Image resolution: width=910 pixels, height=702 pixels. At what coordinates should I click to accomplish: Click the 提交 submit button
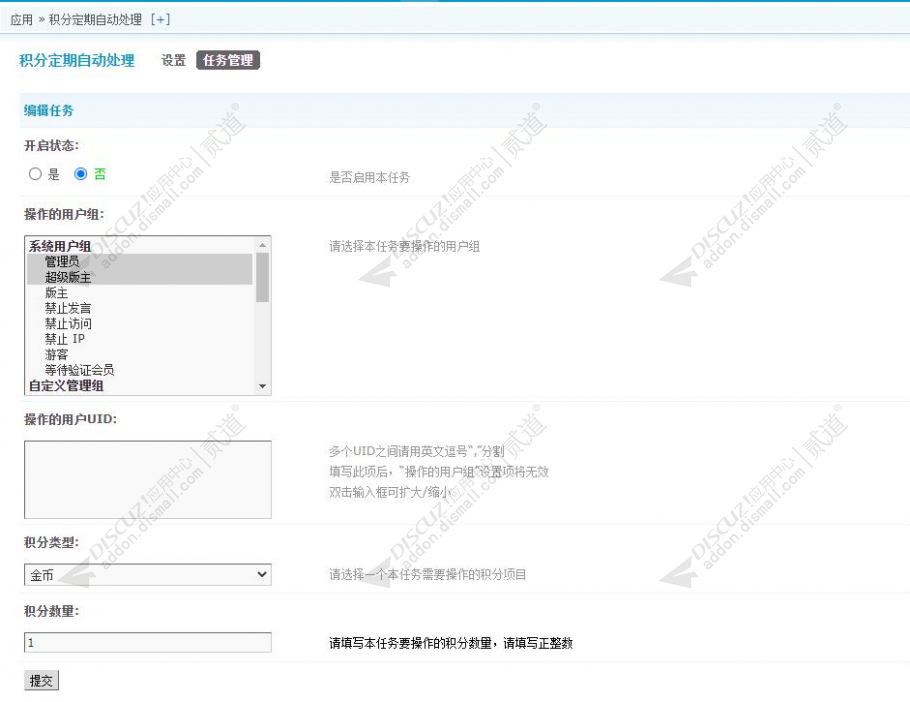(x=41, y=681)
